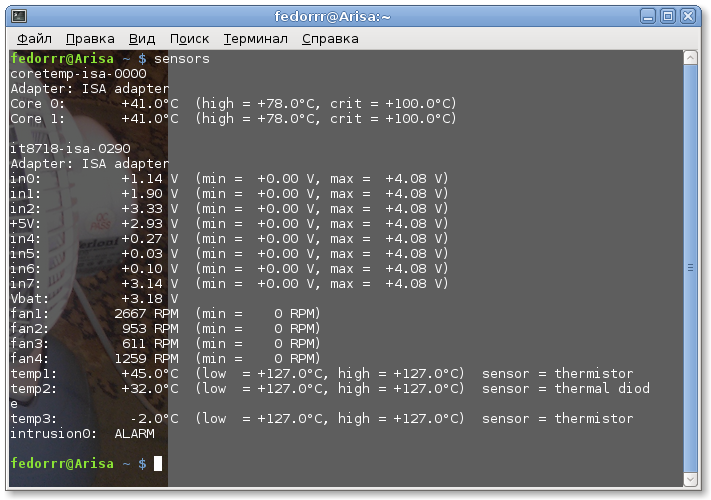Open the Вид menu
This screenshot has height=500, width=711.
(142, 38)
